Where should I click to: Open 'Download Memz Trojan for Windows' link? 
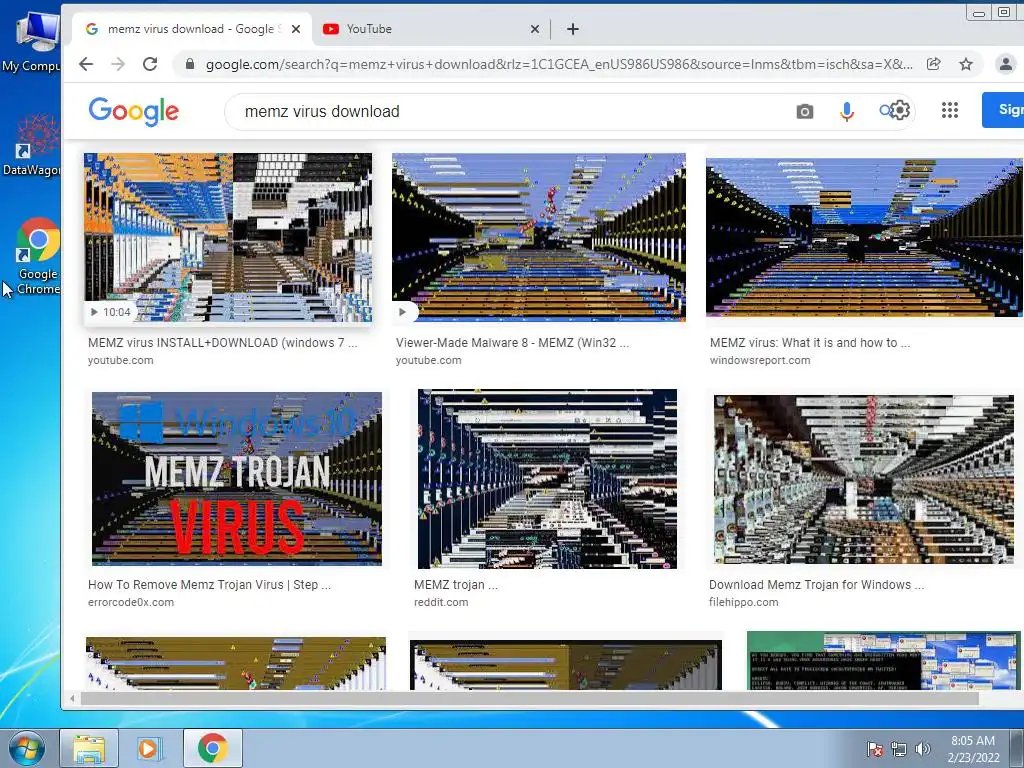click(816, 584)
